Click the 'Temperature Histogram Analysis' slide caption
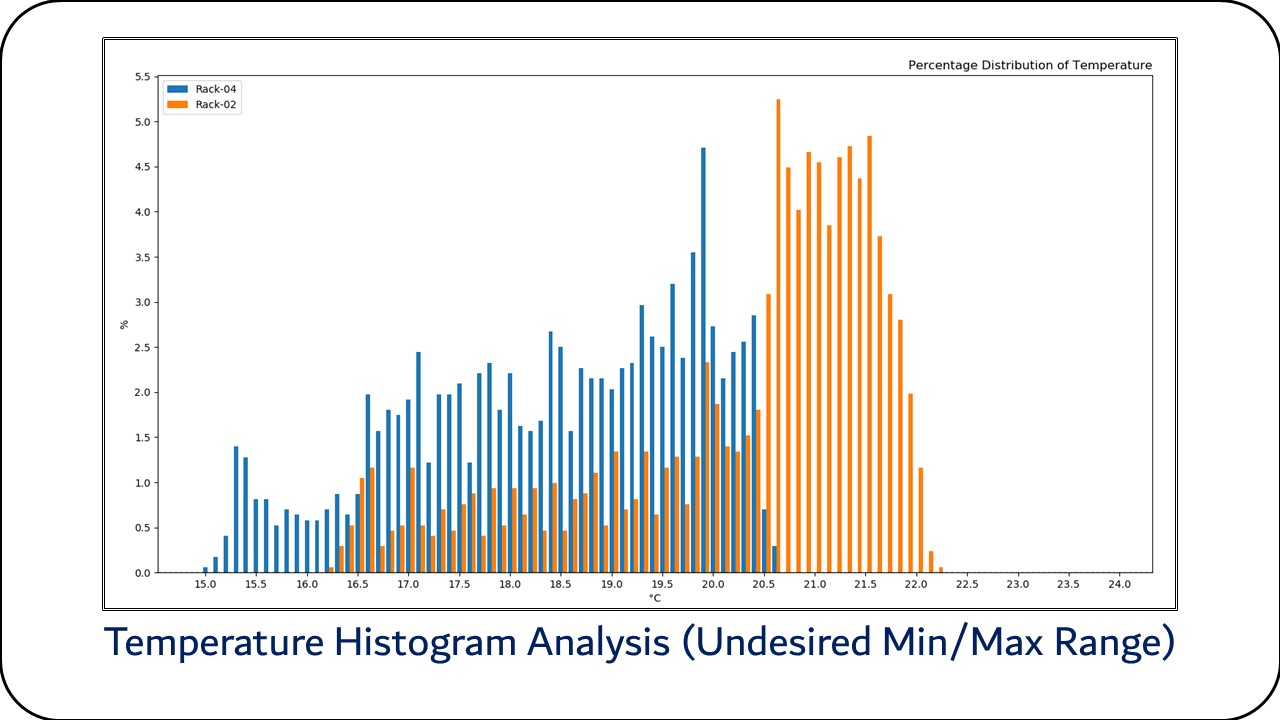 (x=639, y=643)
